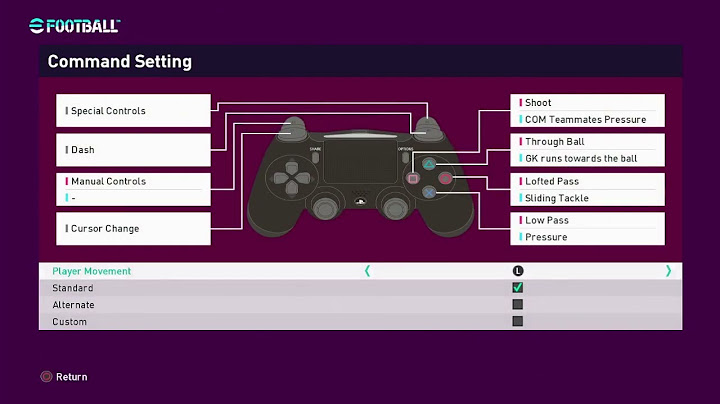The image size is (720, 404).
Task: Click the left analog stick on the controller
Action: click(326, 208)
